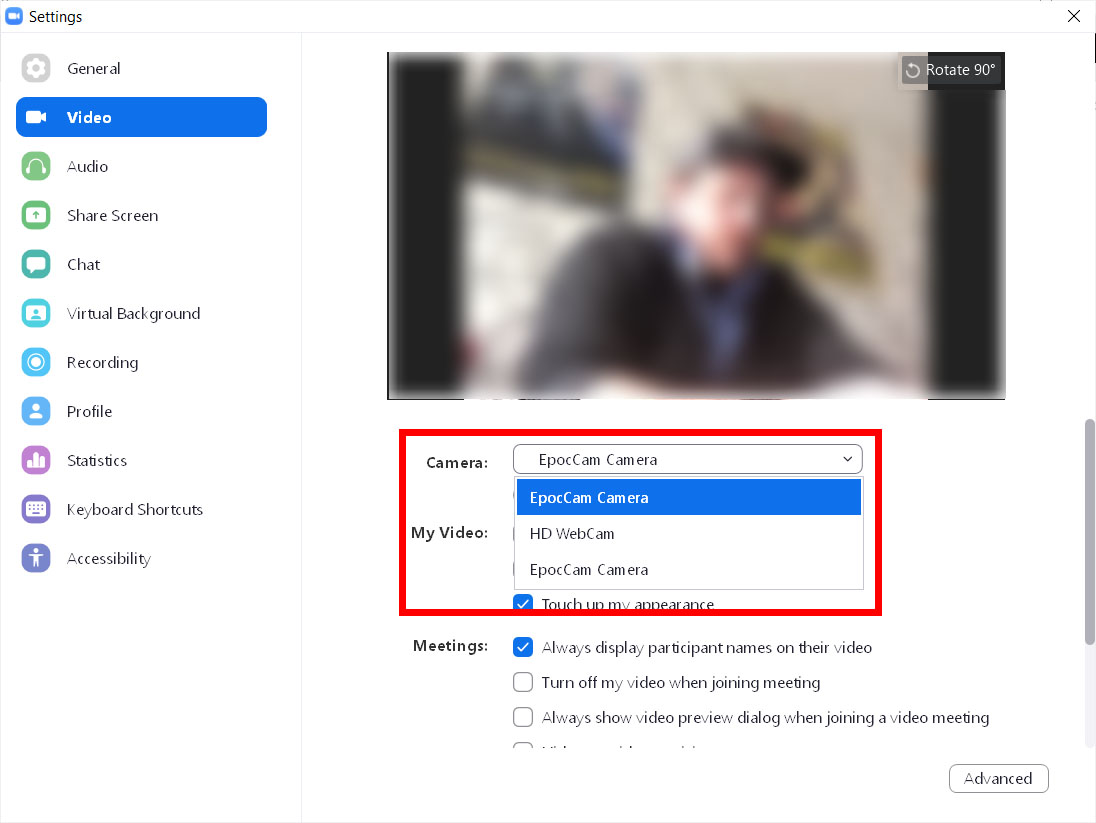Viewport: 1096px width, 823px height.
Task: Go to the Share Screen settings
Action: [x=141, y=215]
